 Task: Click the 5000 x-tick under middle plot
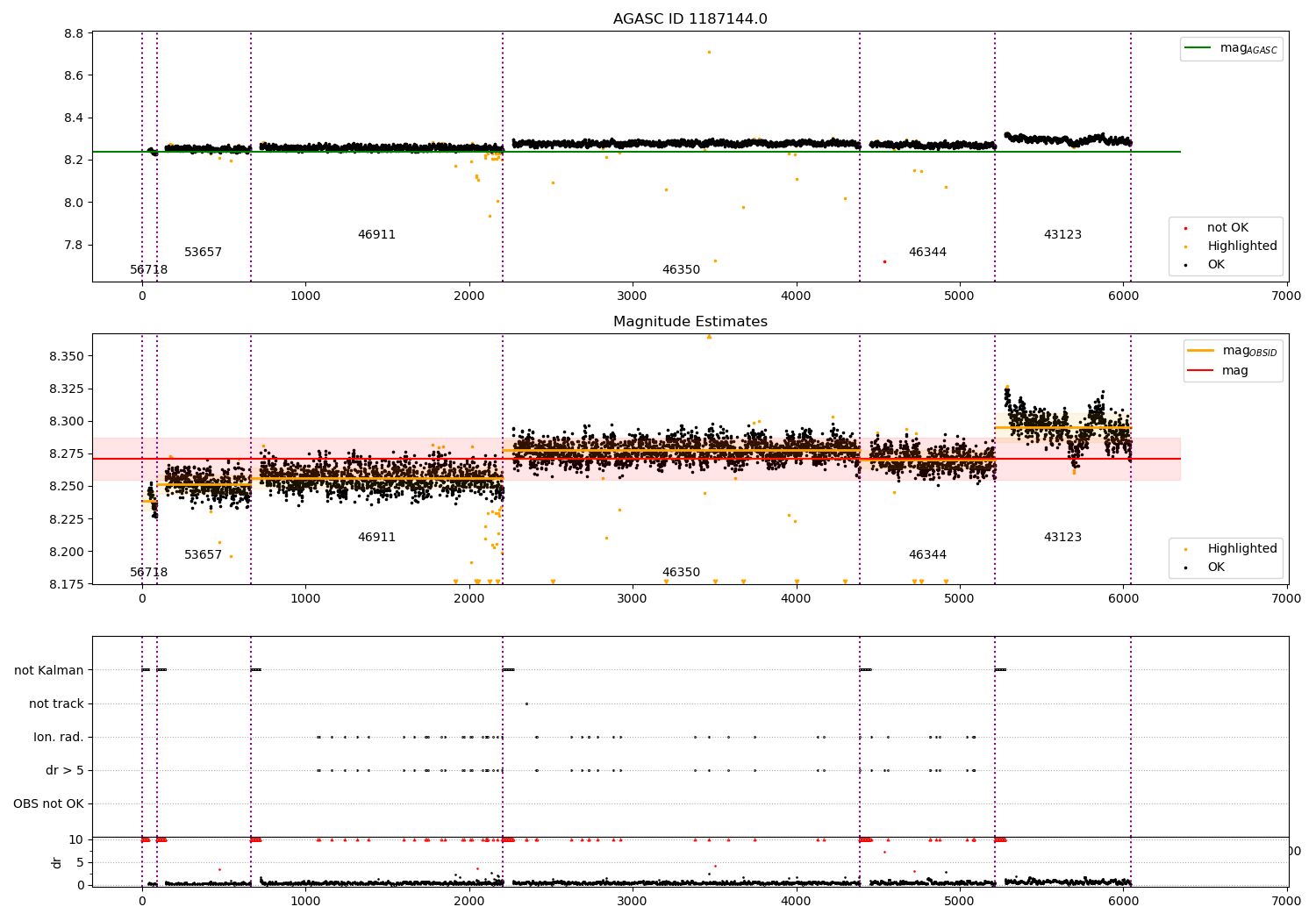click(x=960, y=599)
